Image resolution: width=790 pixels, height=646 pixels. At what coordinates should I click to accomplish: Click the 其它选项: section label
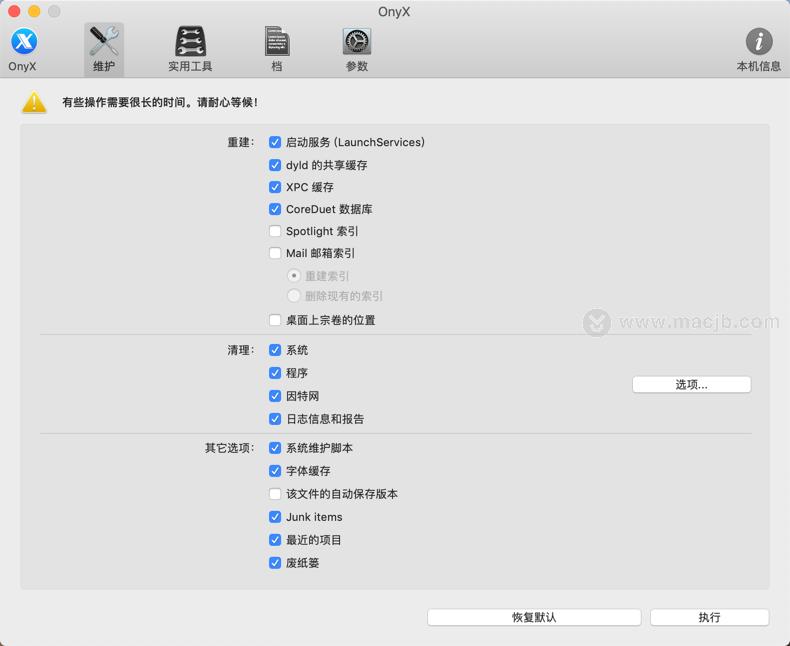click(229, 447)
